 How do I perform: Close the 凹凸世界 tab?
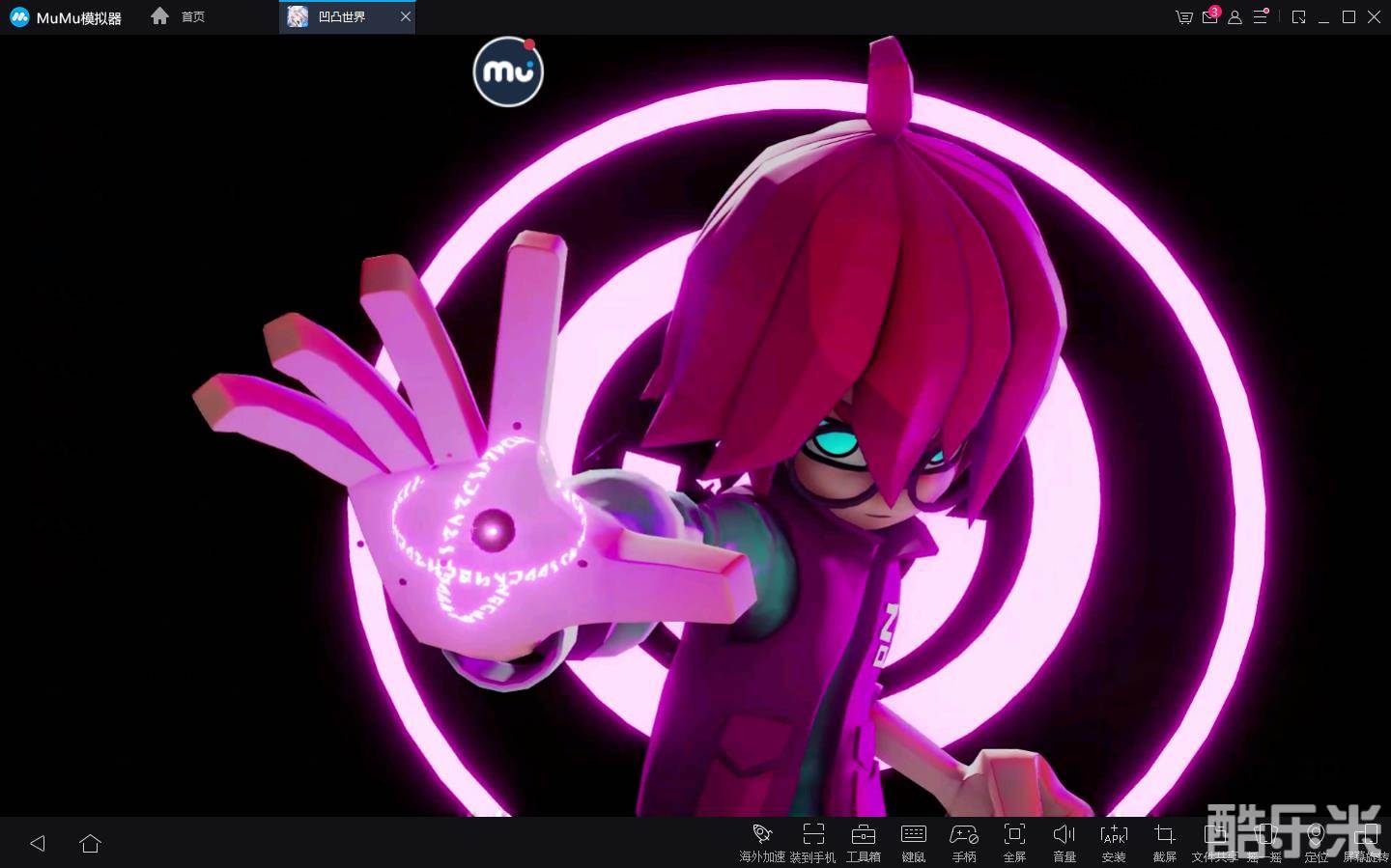pos(406,16)
